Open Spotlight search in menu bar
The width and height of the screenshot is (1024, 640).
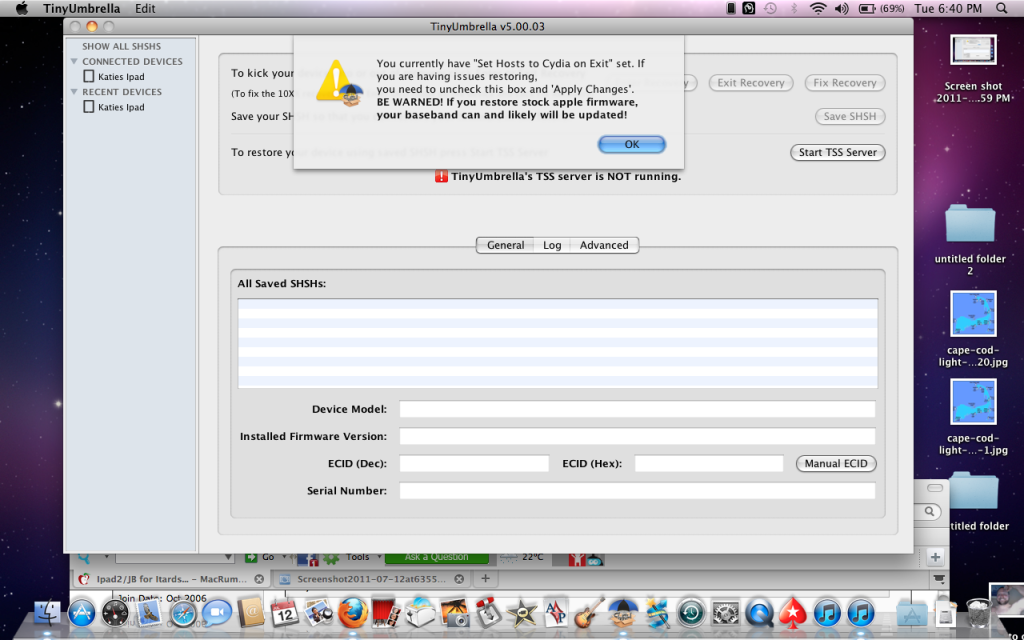pos(1002,8)
